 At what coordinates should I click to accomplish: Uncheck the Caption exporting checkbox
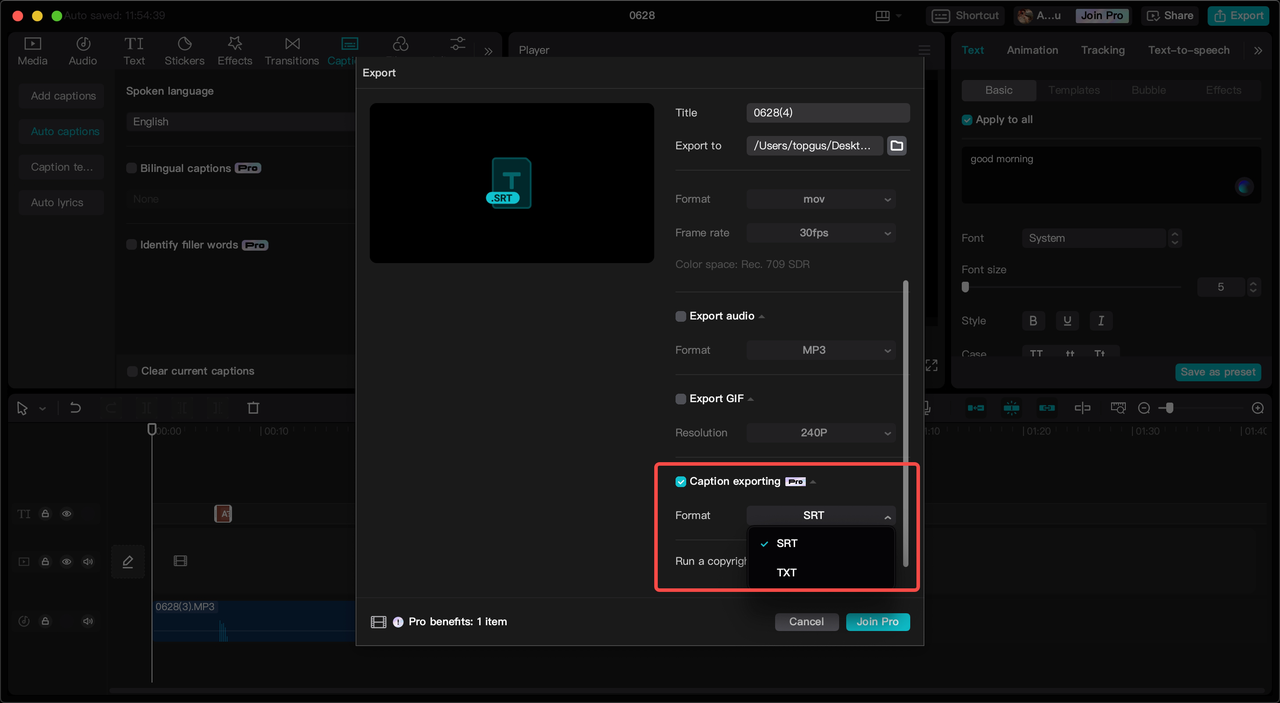(681, 482)
